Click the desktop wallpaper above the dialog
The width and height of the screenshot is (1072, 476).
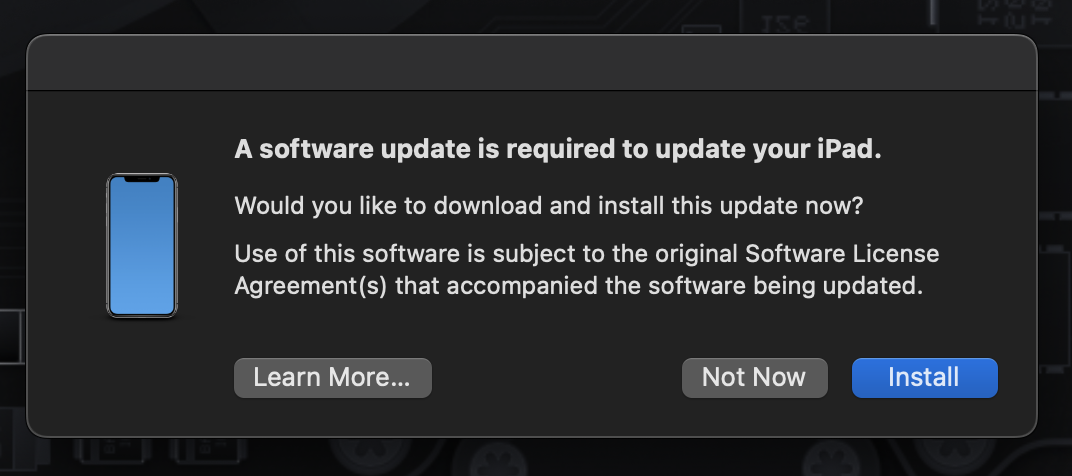[536, 15]
